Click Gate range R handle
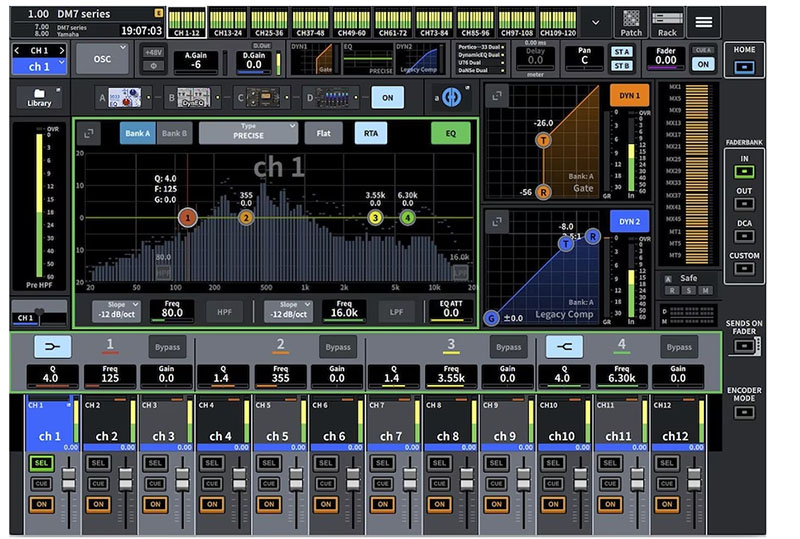This screenshot has height=539, width=800. click(543, 192)
